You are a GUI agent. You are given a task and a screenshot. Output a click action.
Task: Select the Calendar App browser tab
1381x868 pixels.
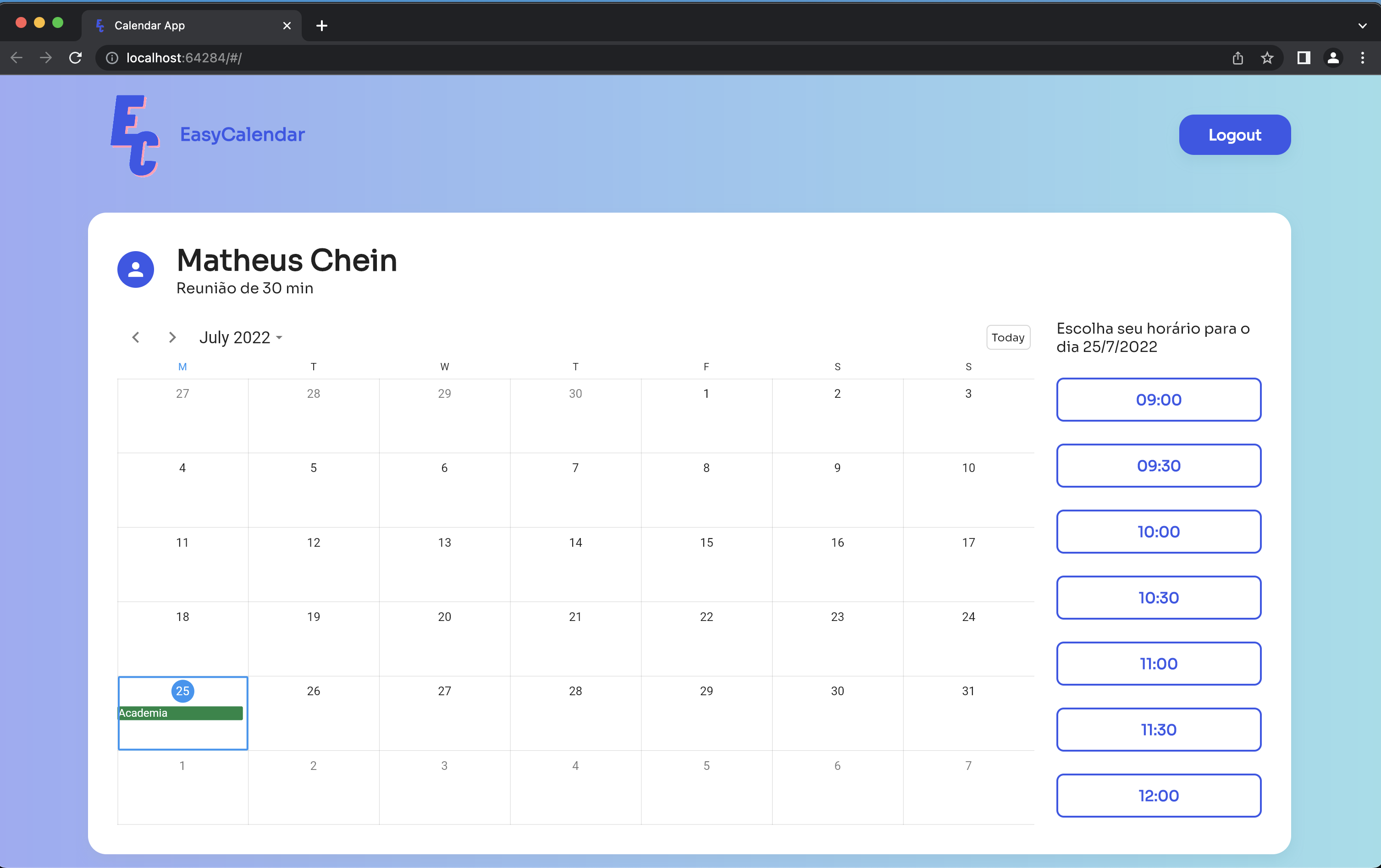[192, 25]
